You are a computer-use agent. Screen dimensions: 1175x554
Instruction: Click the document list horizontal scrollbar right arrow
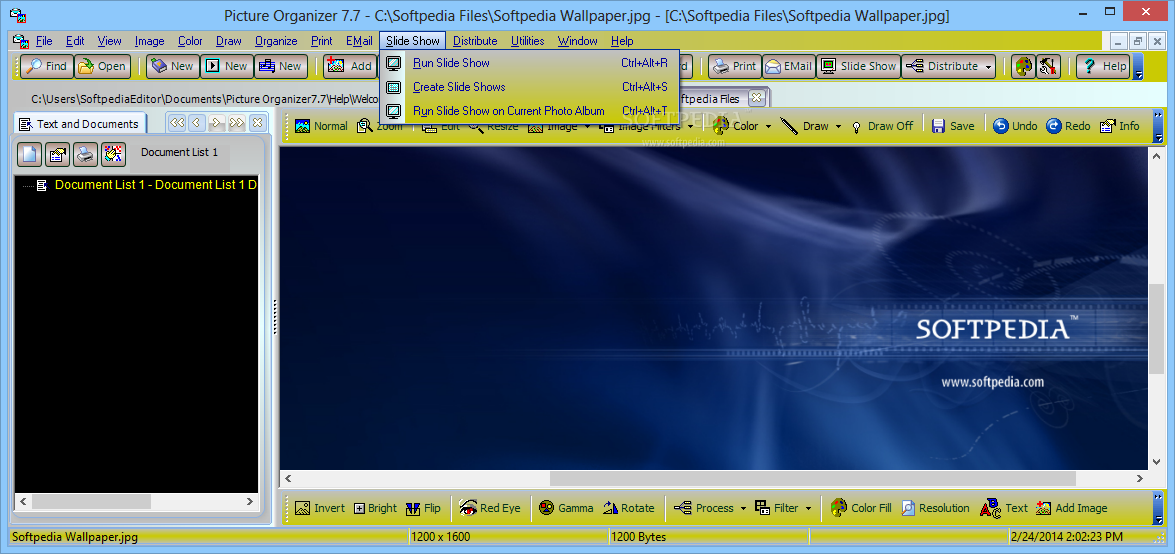tap(250, 502)
